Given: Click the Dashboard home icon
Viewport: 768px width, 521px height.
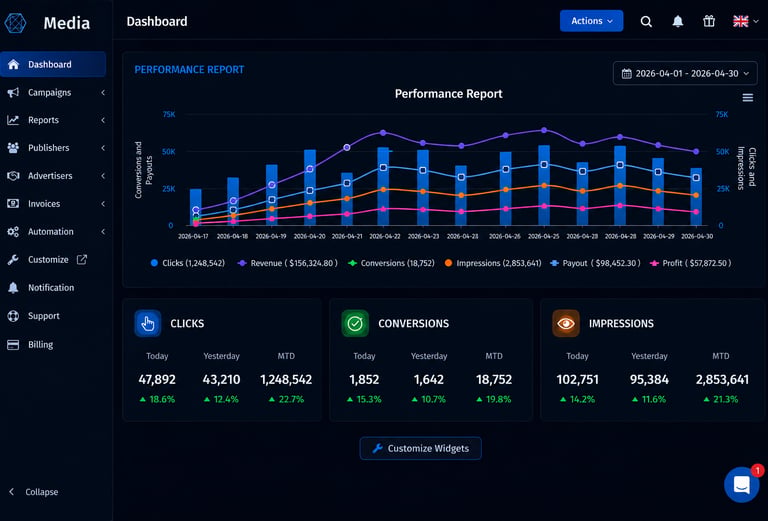Looking at the screenshot, I should [x=13, y=65].
